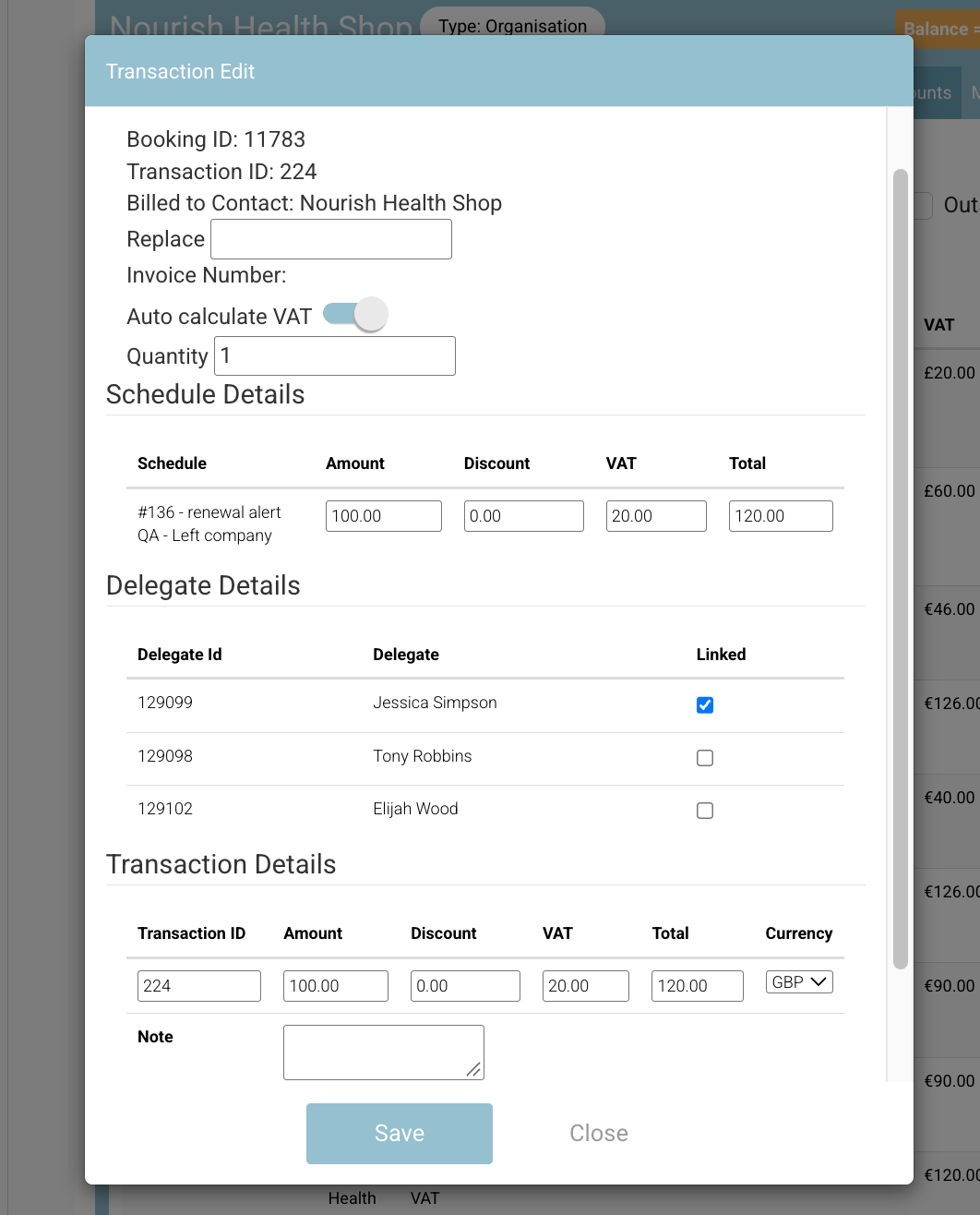Image resolution: width=980 pixels, height=1215 pixels.
Task: Toggle the Auto calculate VAT switch
Action: [355, 315]
